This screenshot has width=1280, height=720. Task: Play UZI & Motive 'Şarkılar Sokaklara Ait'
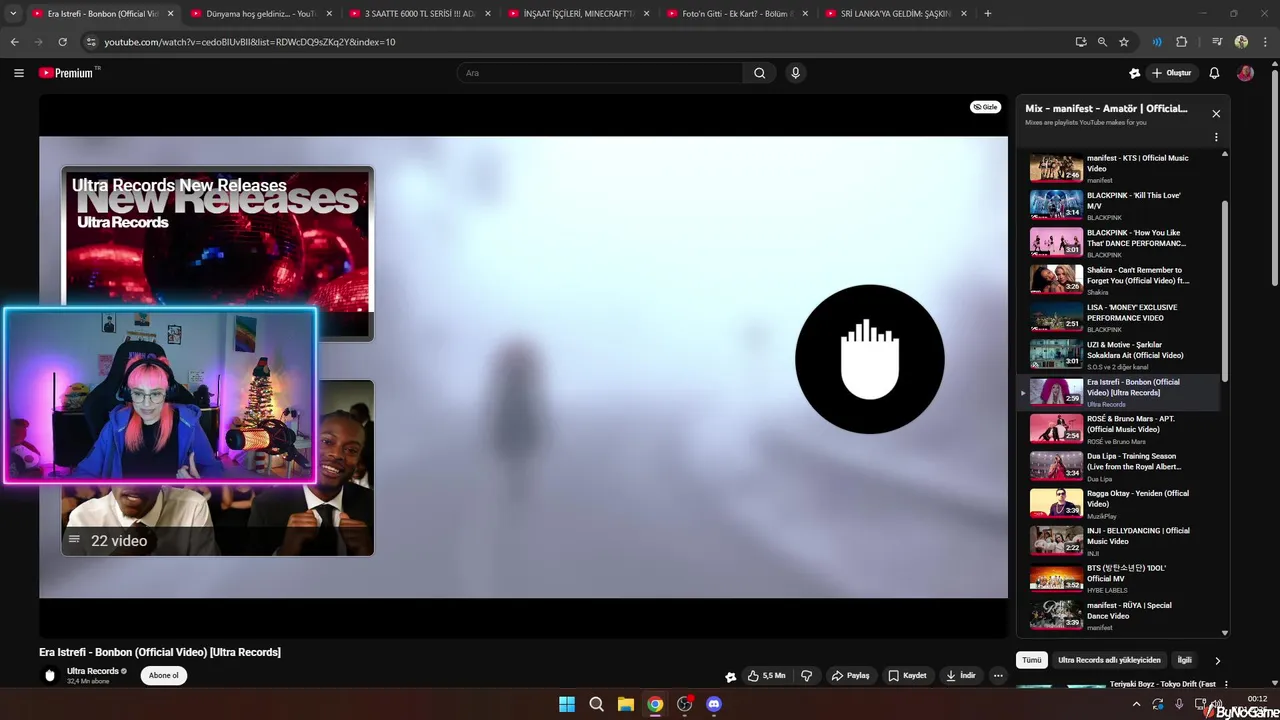click(1118, 355)
